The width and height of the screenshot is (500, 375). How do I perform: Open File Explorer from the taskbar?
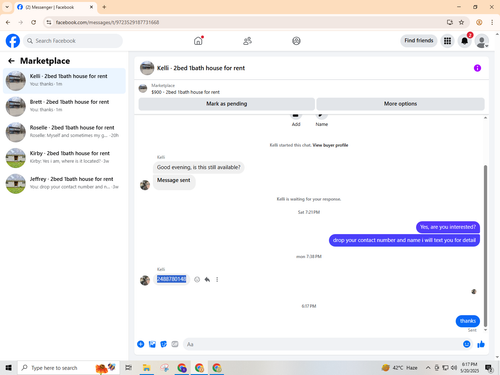click(x=146, y=368)
